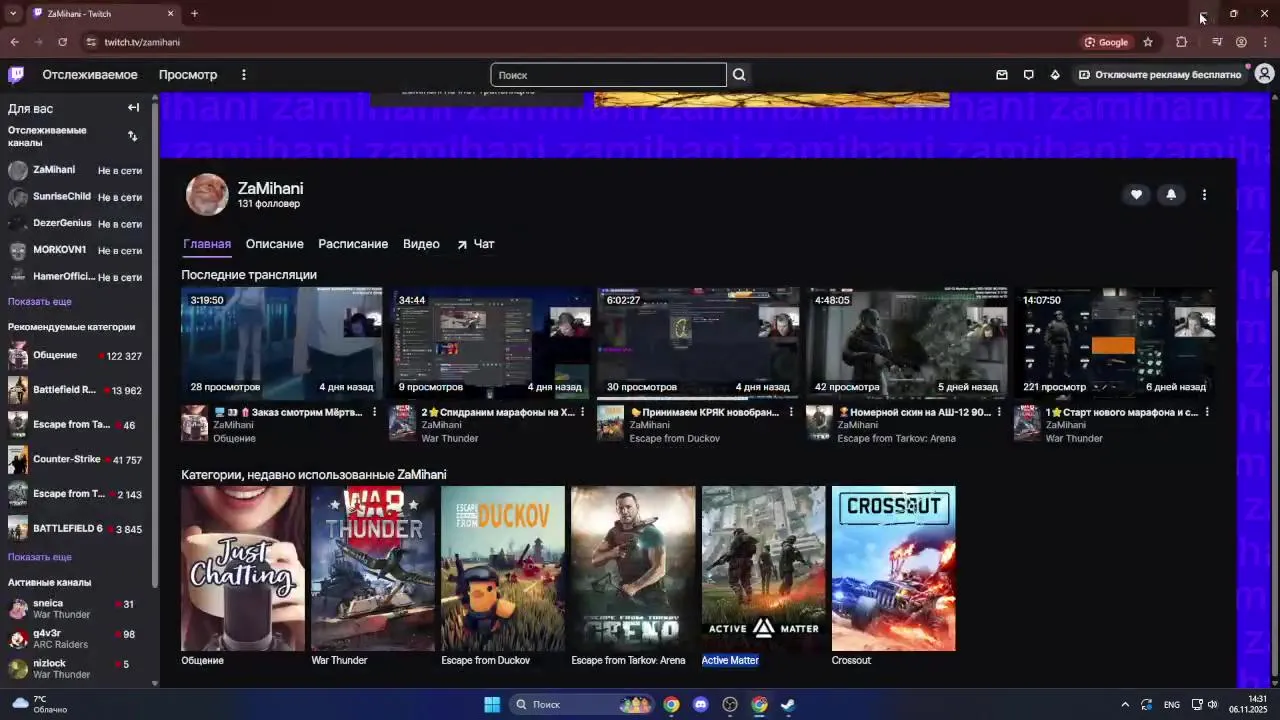1280x720 pixels.
Task: Open the Twitch home logo
Action: coord(16,74)
